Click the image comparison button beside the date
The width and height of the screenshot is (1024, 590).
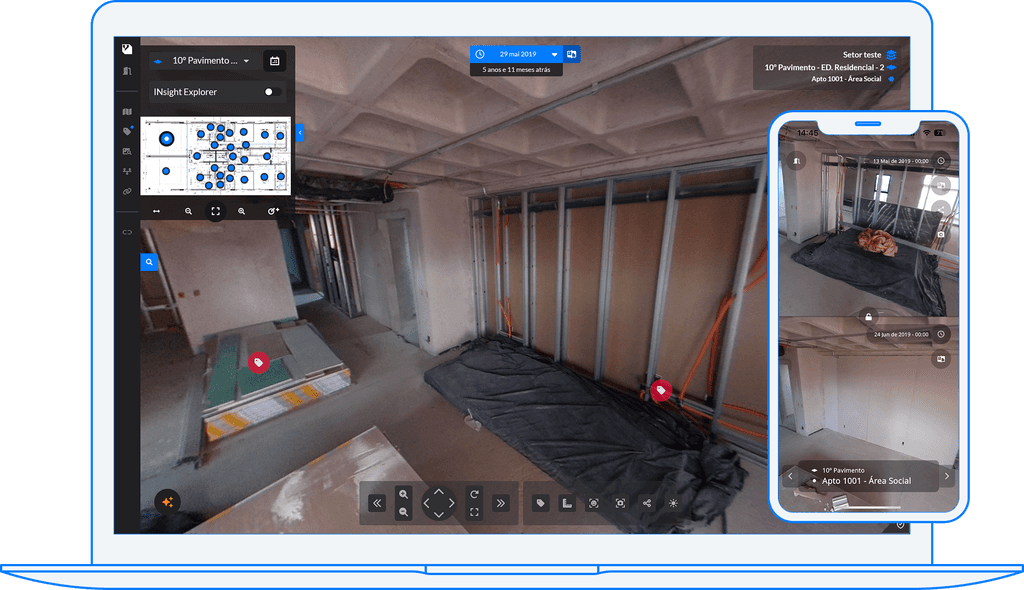click(x=572, y=54)
